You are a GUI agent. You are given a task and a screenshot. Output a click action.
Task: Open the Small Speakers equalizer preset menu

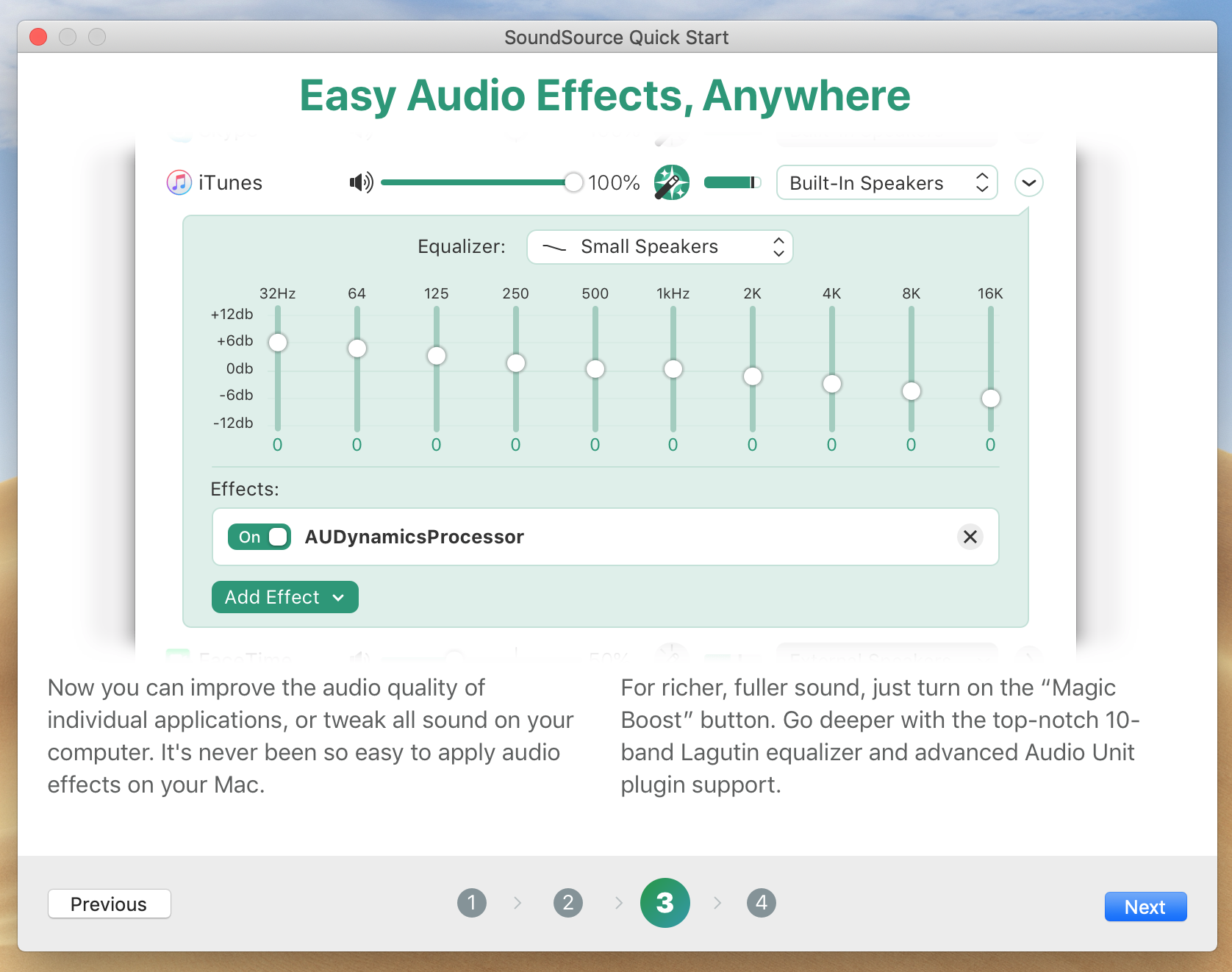pyautogui.click(x=659, y=246)
